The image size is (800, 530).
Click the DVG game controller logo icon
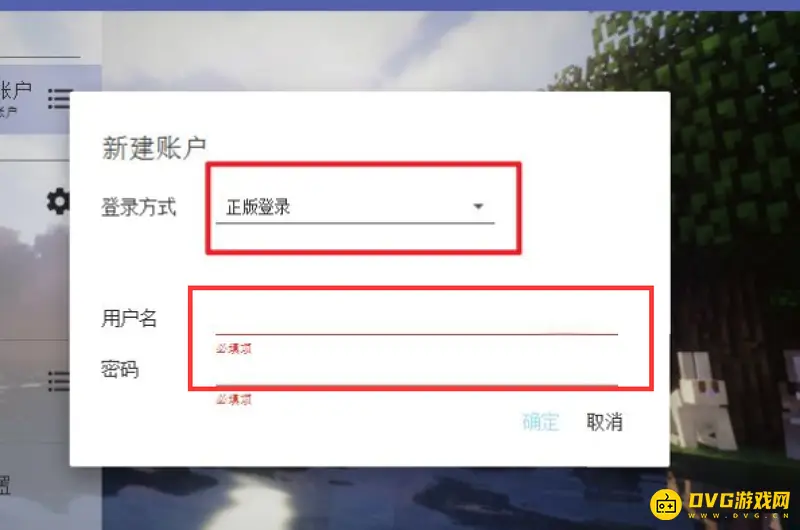pyautogui.click(x=666, y=504)
